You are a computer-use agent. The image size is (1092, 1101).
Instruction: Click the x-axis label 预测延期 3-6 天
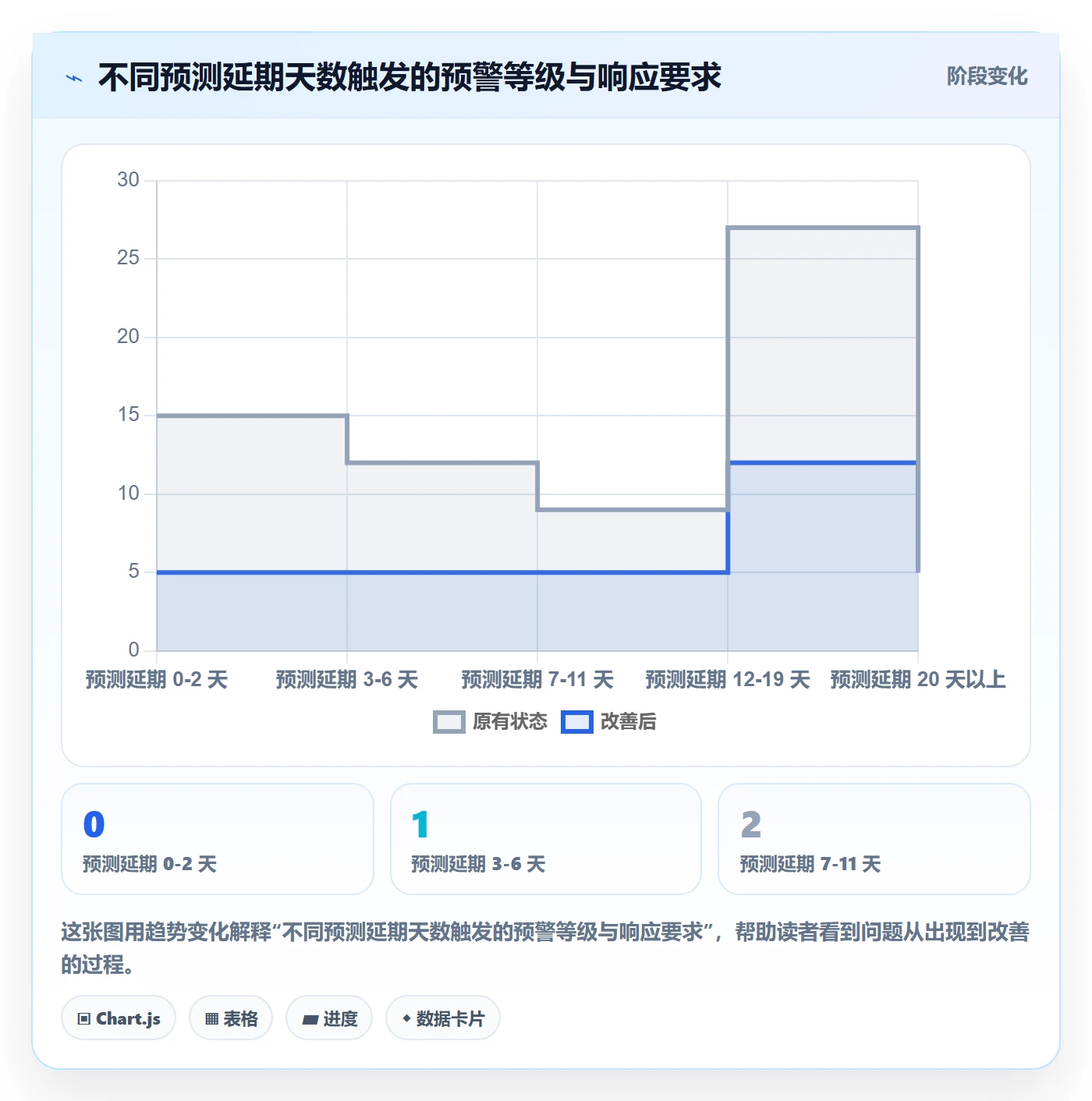[347, 680]
